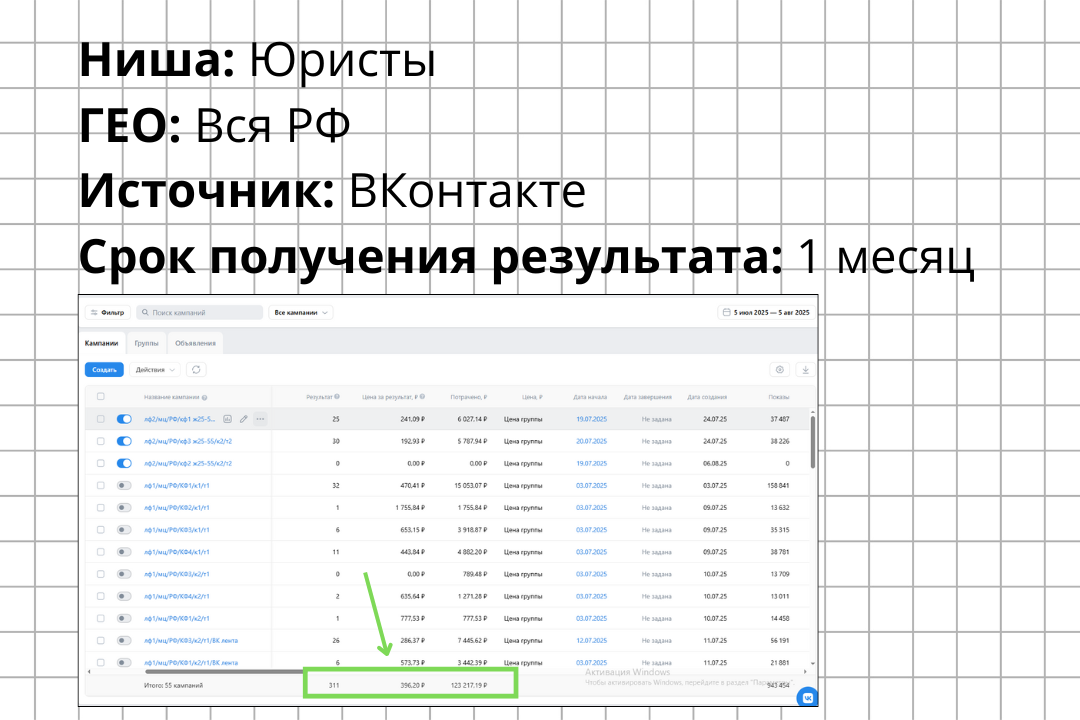
Task: Select the impressions value 158 841
Action: tap(778, 486)
